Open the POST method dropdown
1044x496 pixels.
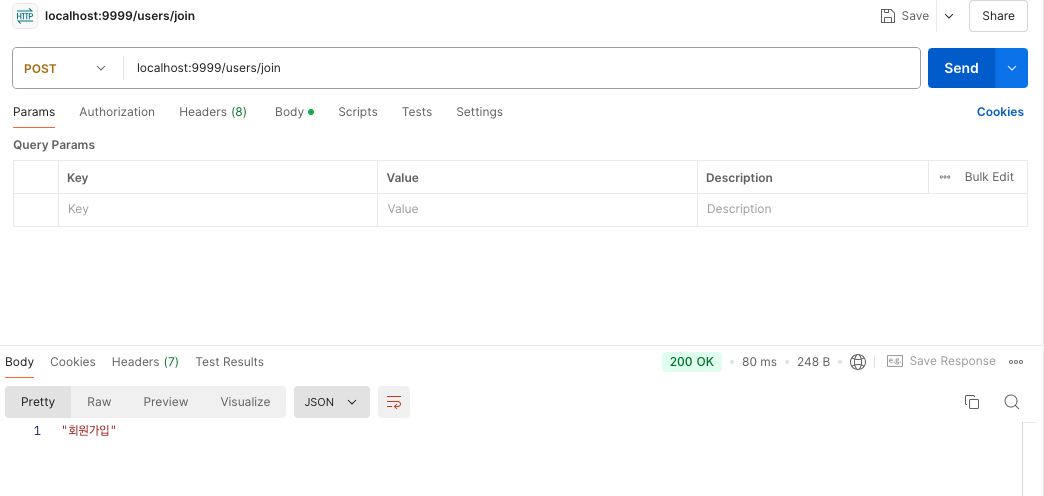point(65,68)
